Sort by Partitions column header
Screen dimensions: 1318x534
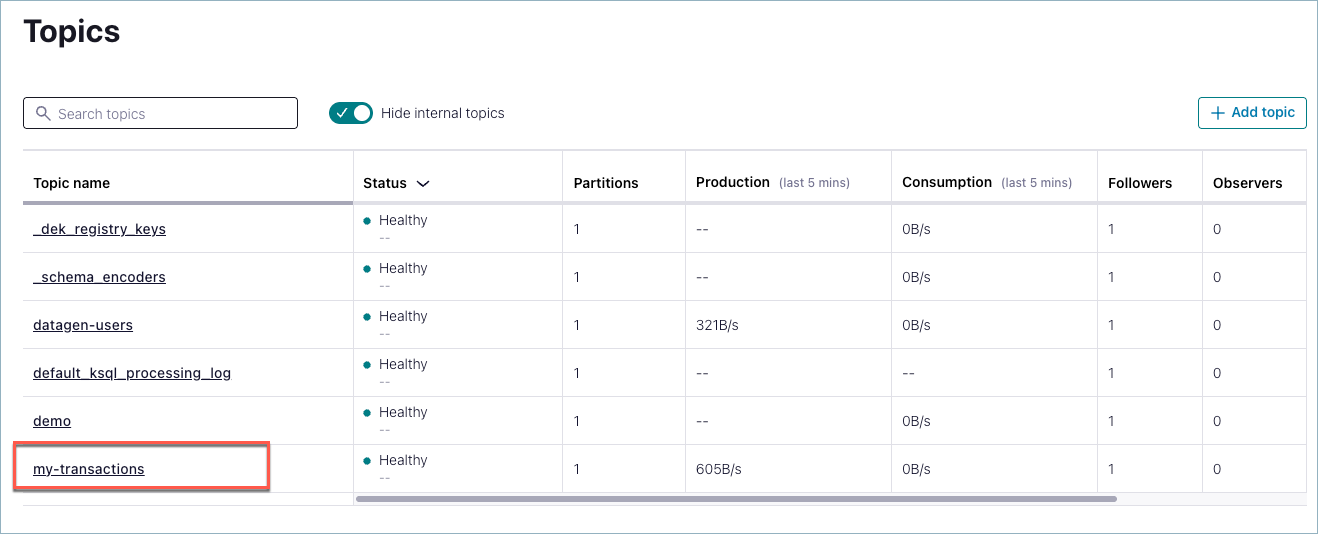pos(606,183)
